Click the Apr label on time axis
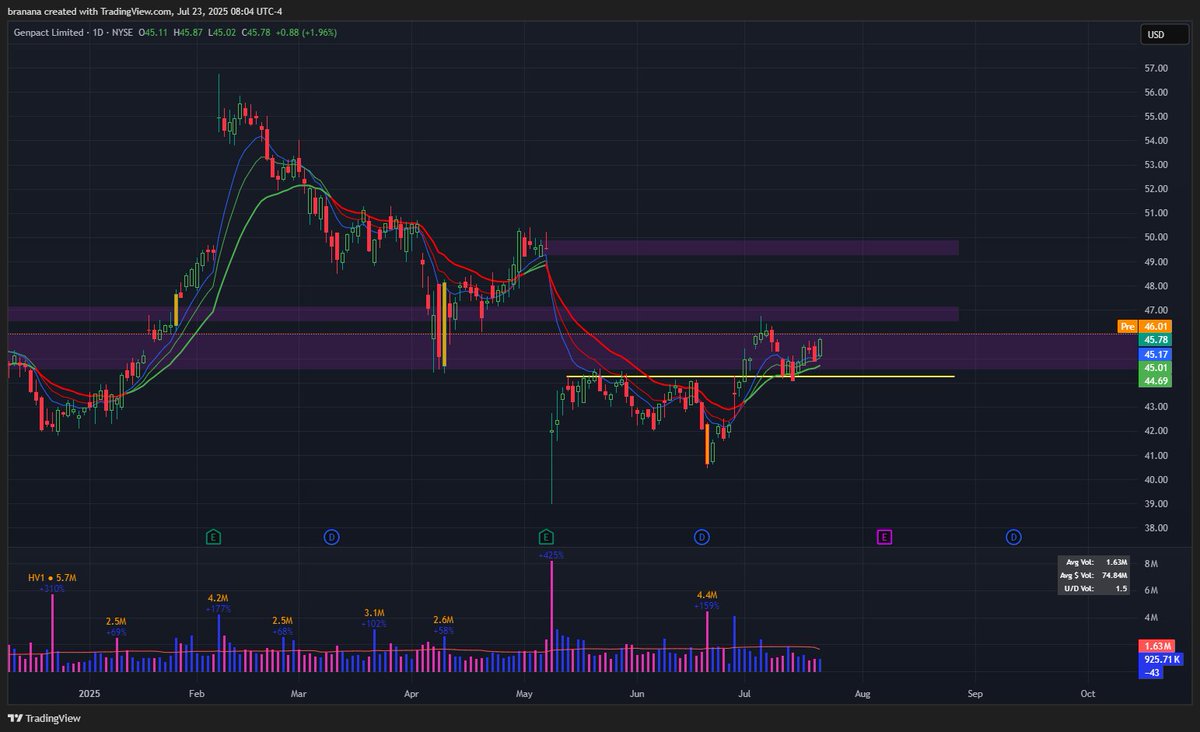Screen dimensions: 1200x732 (412, 693)
